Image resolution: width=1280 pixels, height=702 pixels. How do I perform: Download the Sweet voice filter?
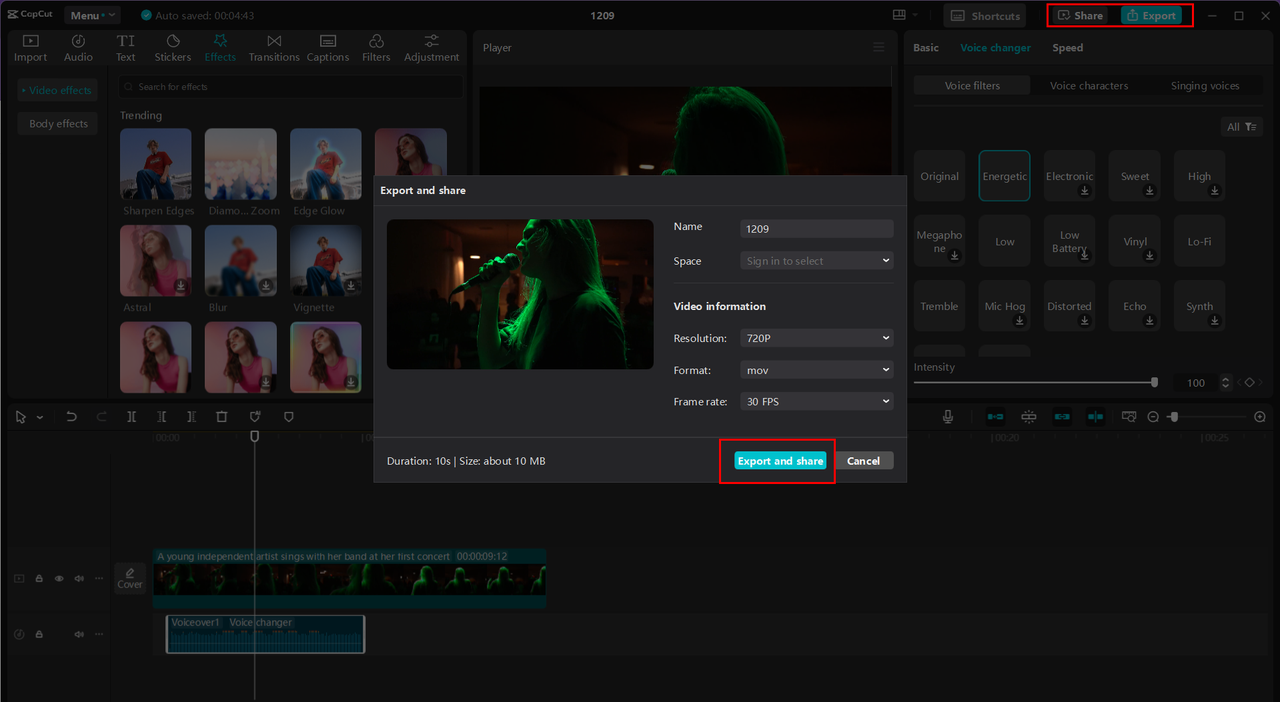[x=1149, y=191]
